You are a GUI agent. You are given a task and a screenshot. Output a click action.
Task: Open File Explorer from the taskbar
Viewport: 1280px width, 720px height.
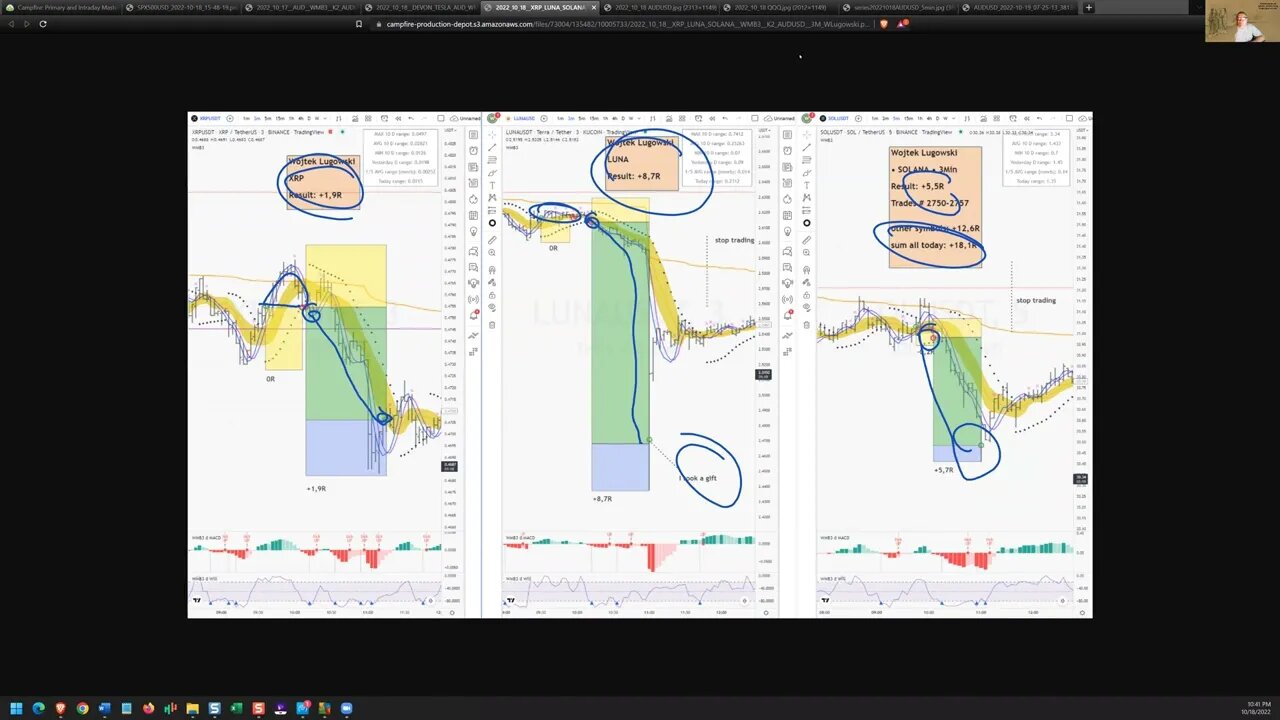point(192,708)
